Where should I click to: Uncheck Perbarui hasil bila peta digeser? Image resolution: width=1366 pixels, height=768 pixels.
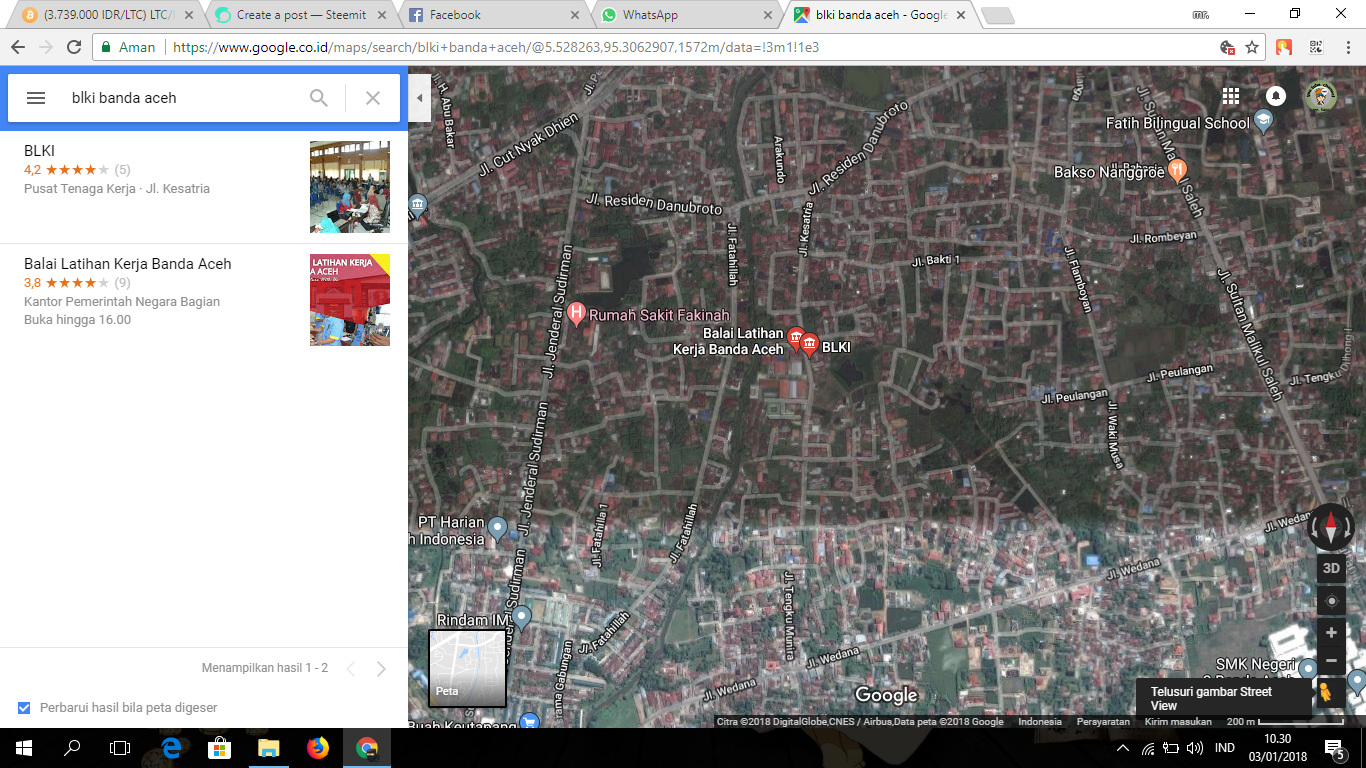pyautogui.click(x=25, y=707)
